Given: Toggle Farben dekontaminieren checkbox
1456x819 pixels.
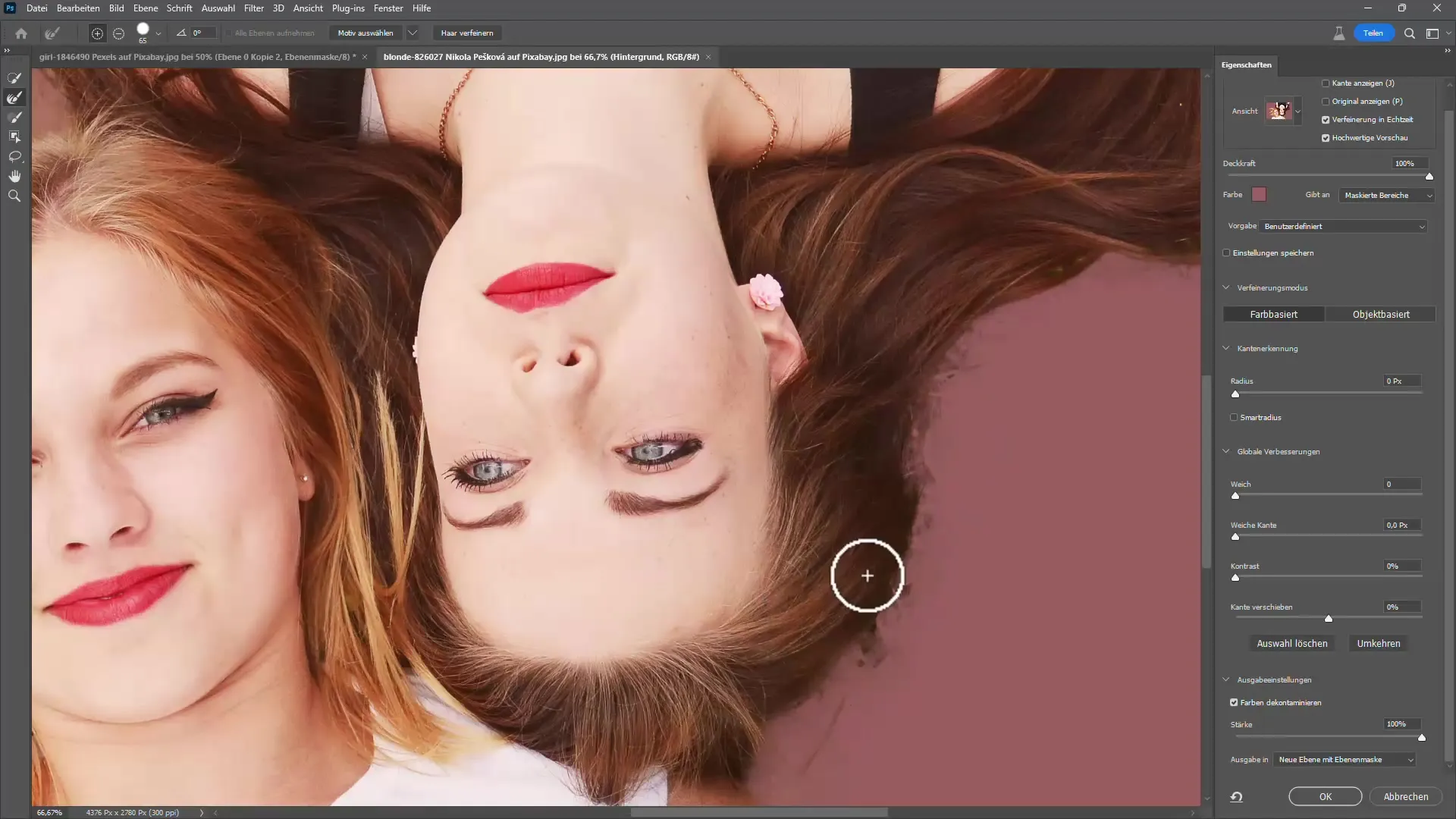Looking at the screenshot, I should click(x=1234, y=703).
